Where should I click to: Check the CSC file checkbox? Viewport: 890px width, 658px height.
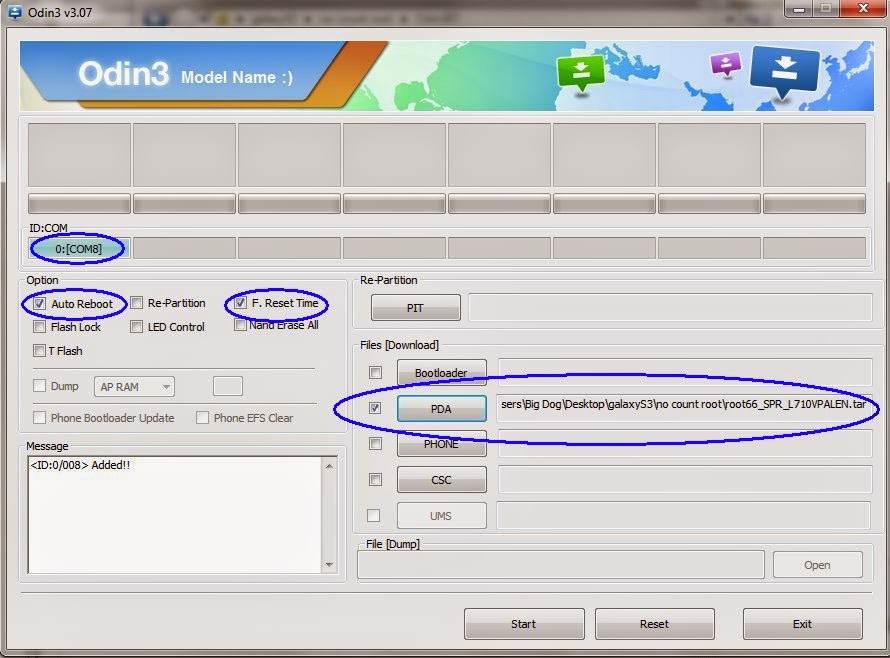375,480
